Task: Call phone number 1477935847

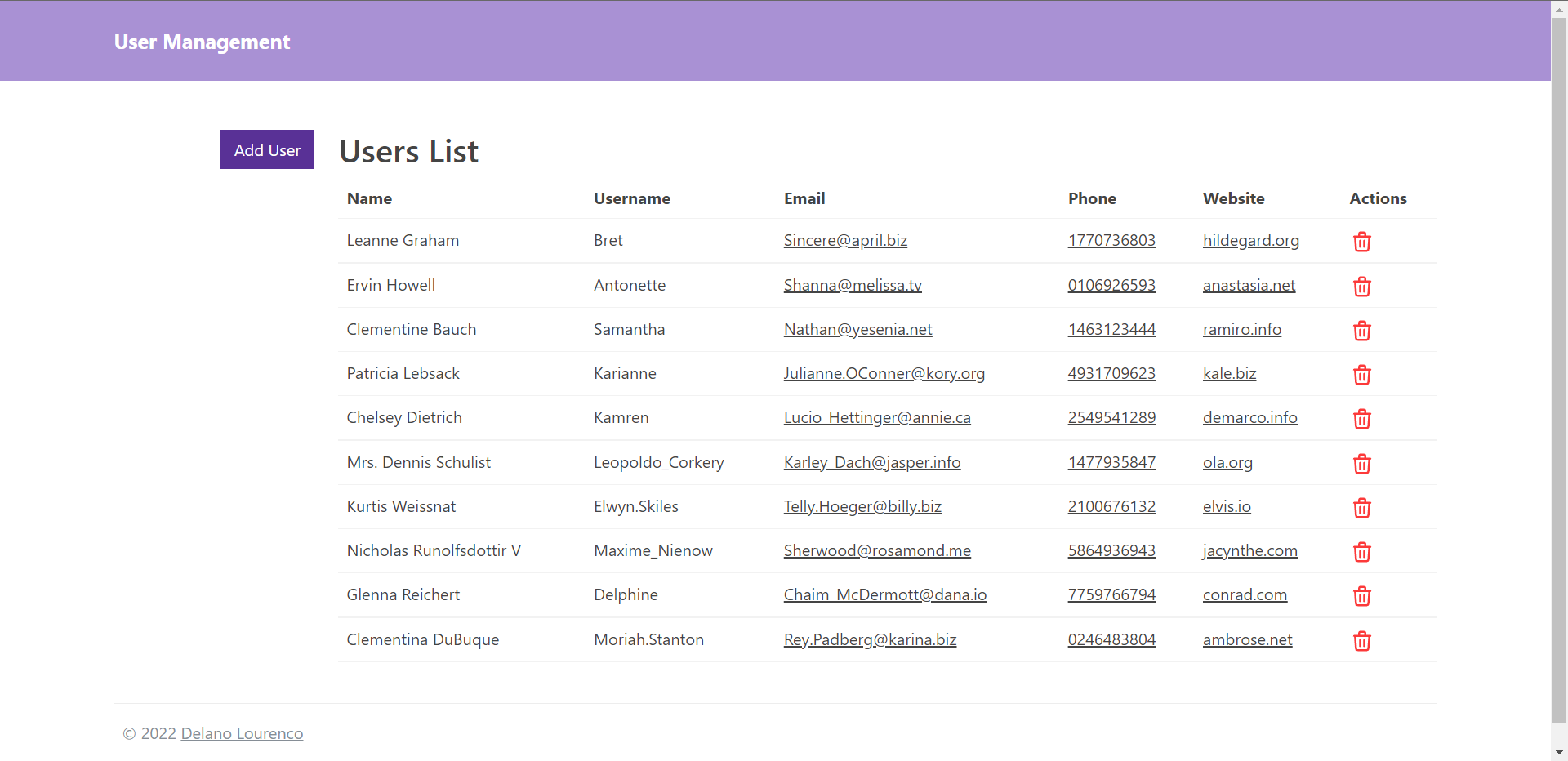Action: (x=1111, y=462)
